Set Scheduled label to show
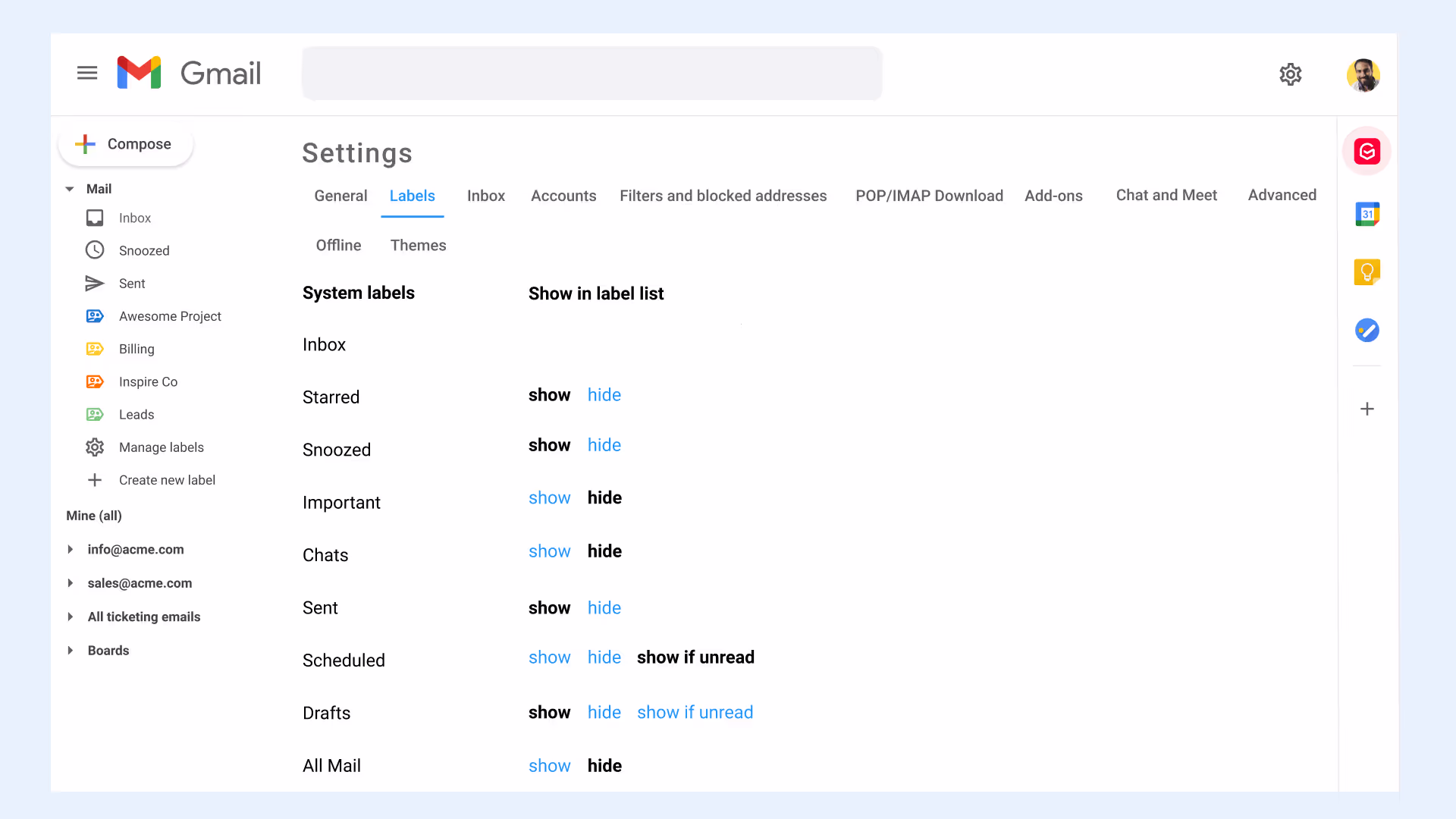This screenshot has height=819, width=1456. [x=549, y=657]
